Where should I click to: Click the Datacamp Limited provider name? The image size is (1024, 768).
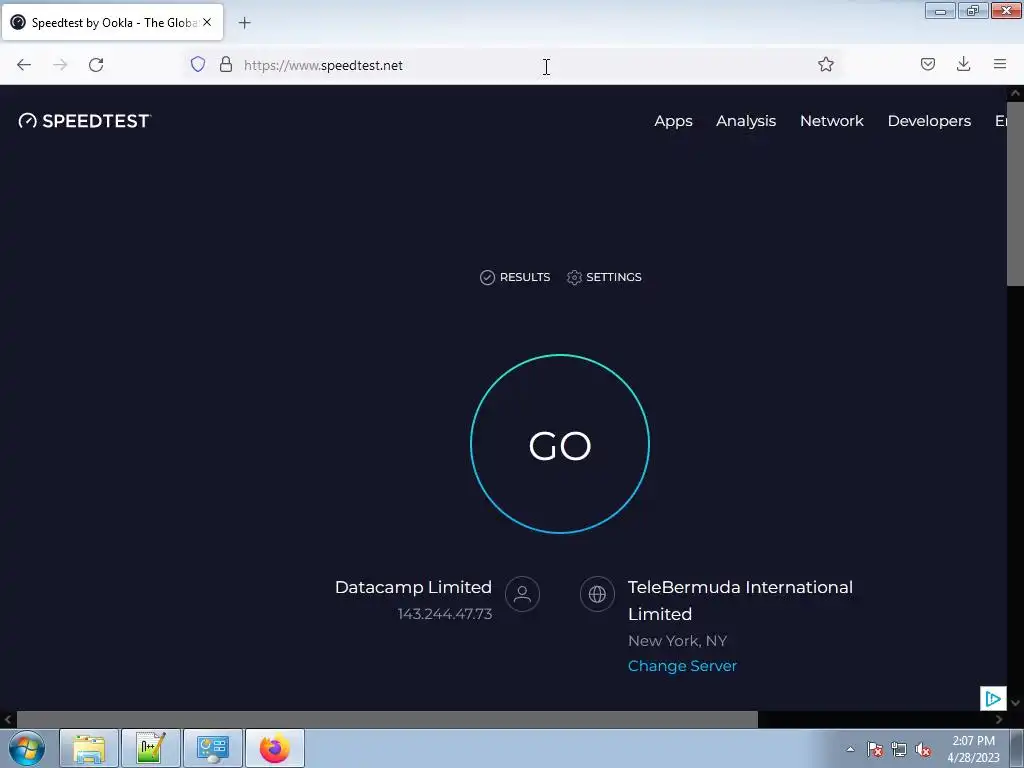pos(413,587)
